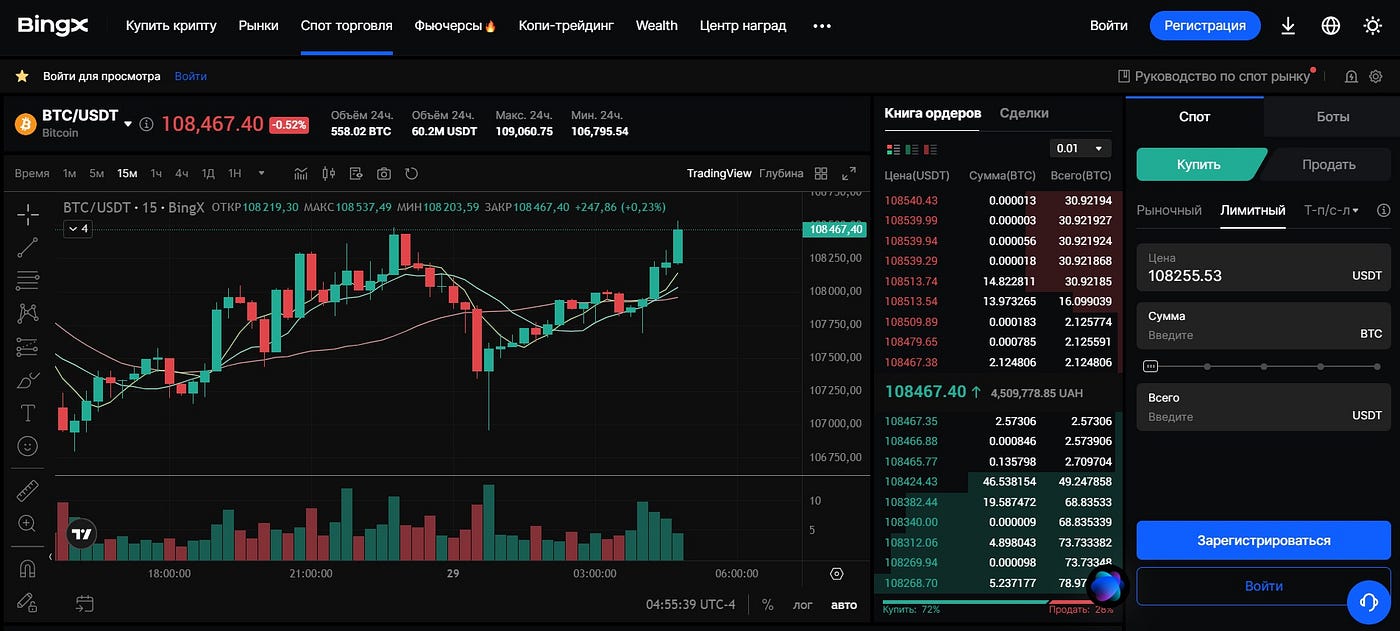Click the order amount percentage slider handle
Image resolution: width=1400 pixels, height=631 pixels.
1151,366
